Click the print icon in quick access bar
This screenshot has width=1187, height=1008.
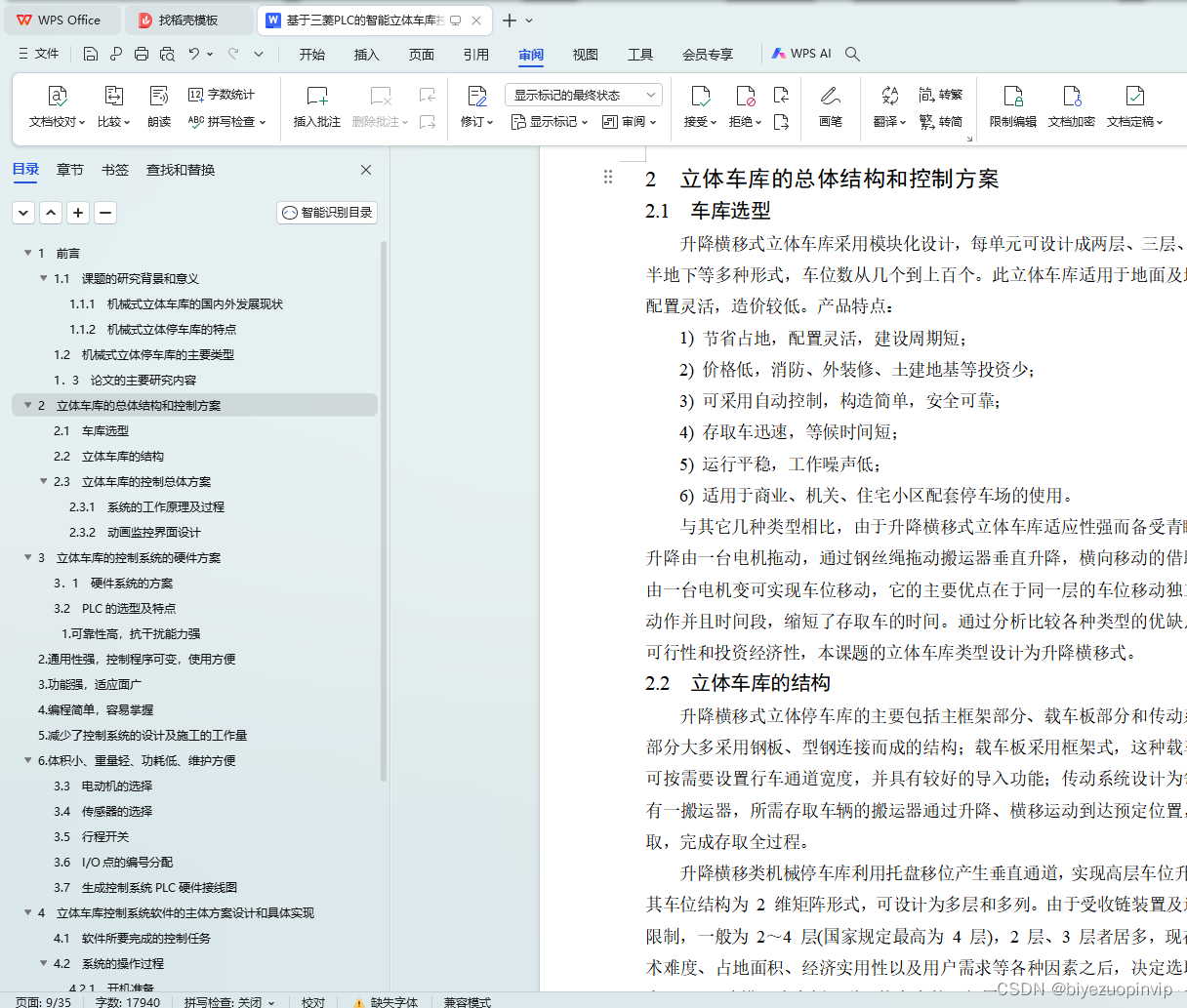142,54
